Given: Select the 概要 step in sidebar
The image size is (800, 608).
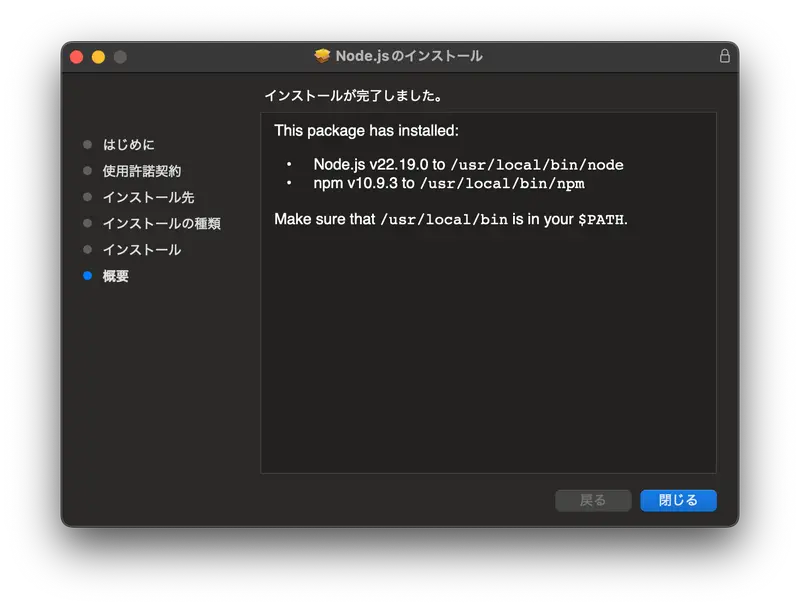Looking at the screenshot, I should coord(116,276).
